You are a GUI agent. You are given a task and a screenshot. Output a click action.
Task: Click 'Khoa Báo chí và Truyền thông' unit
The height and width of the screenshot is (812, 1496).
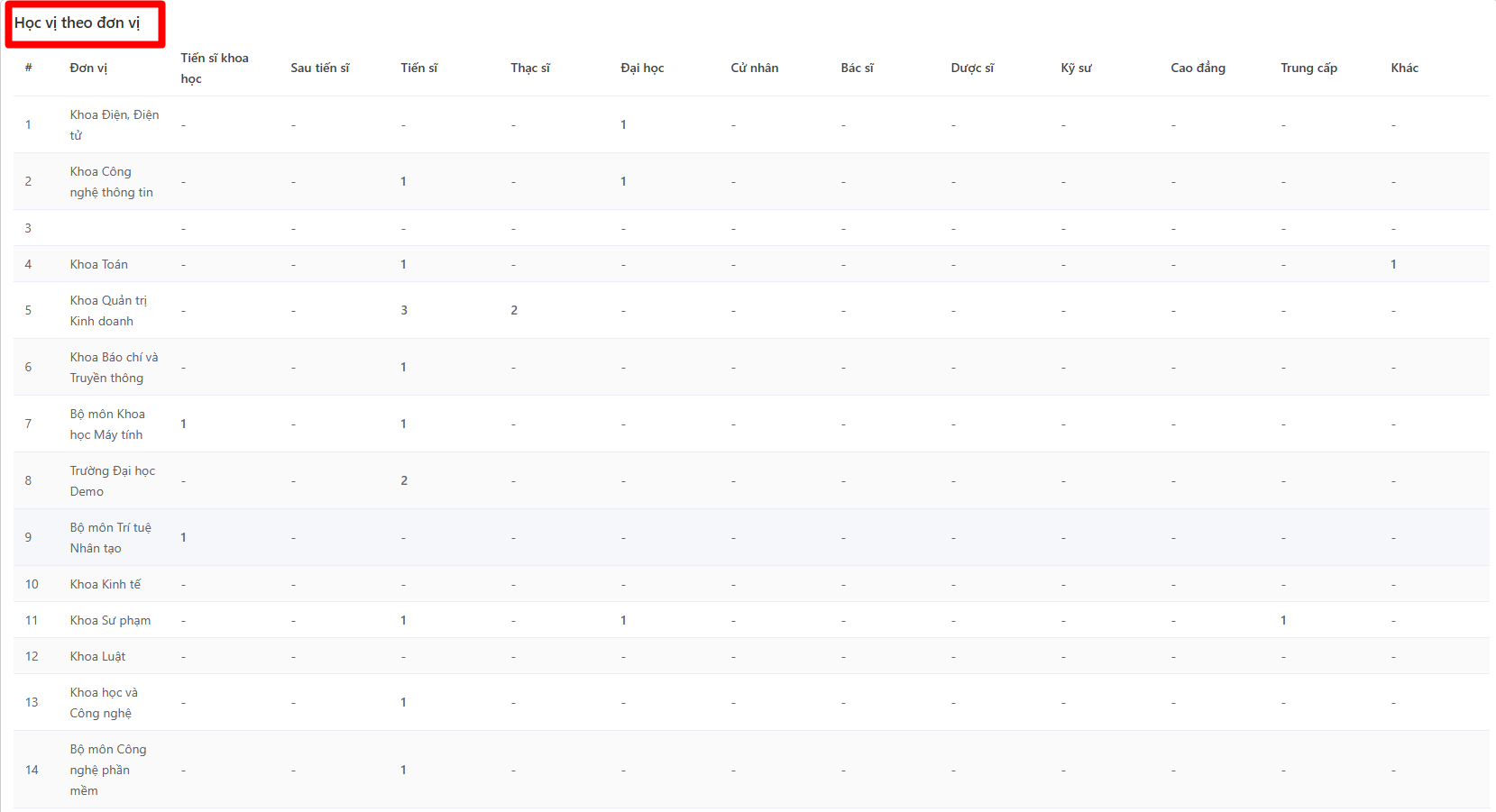pos(114,368)
